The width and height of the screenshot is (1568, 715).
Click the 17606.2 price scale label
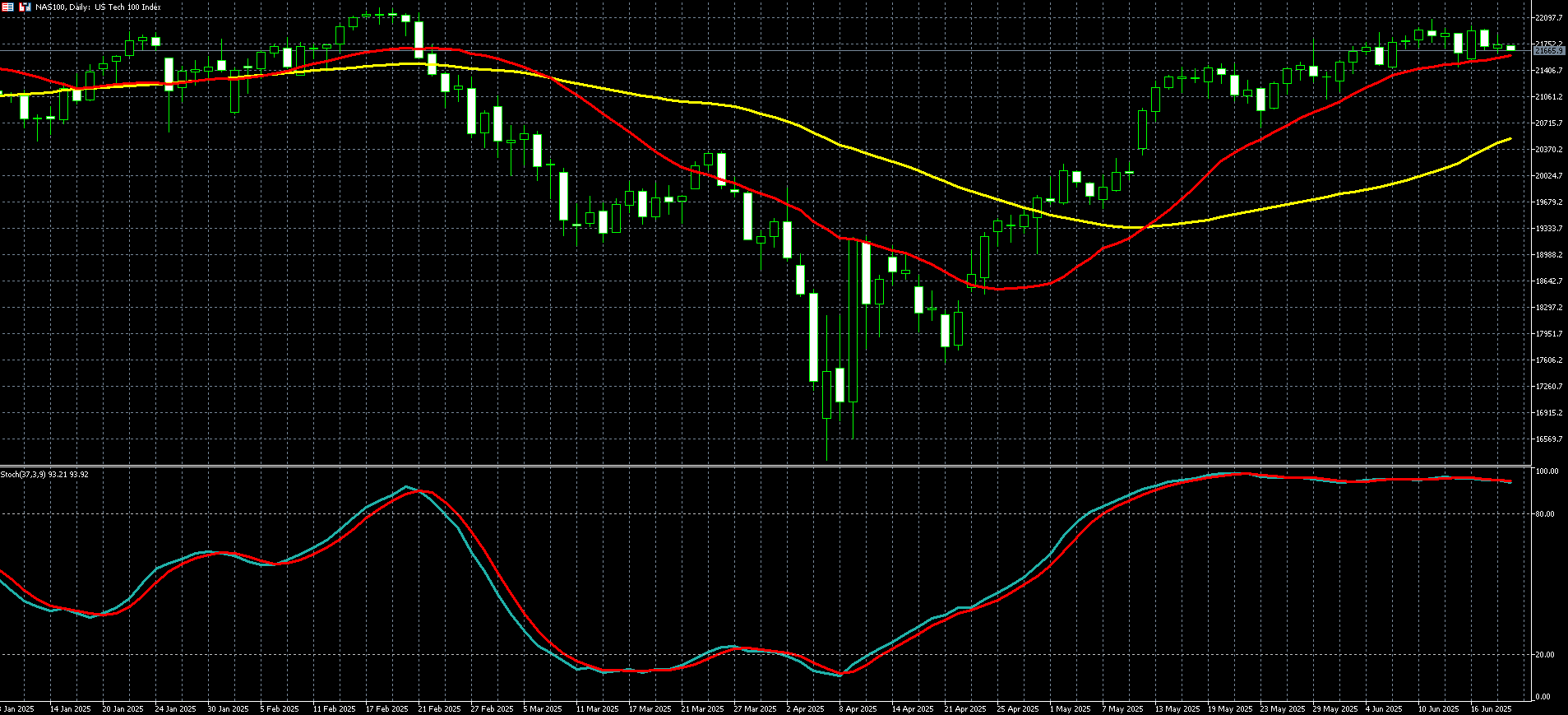[x=1549, y=360]
